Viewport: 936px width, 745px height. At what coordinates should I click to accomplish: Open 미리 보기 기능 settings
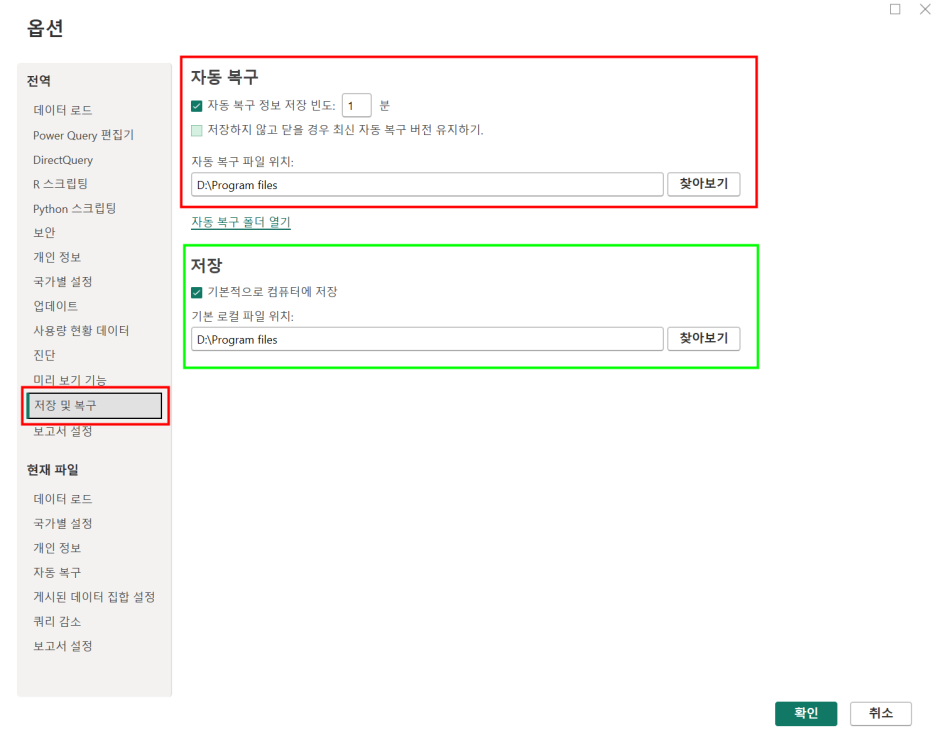(x=70, y=380)
